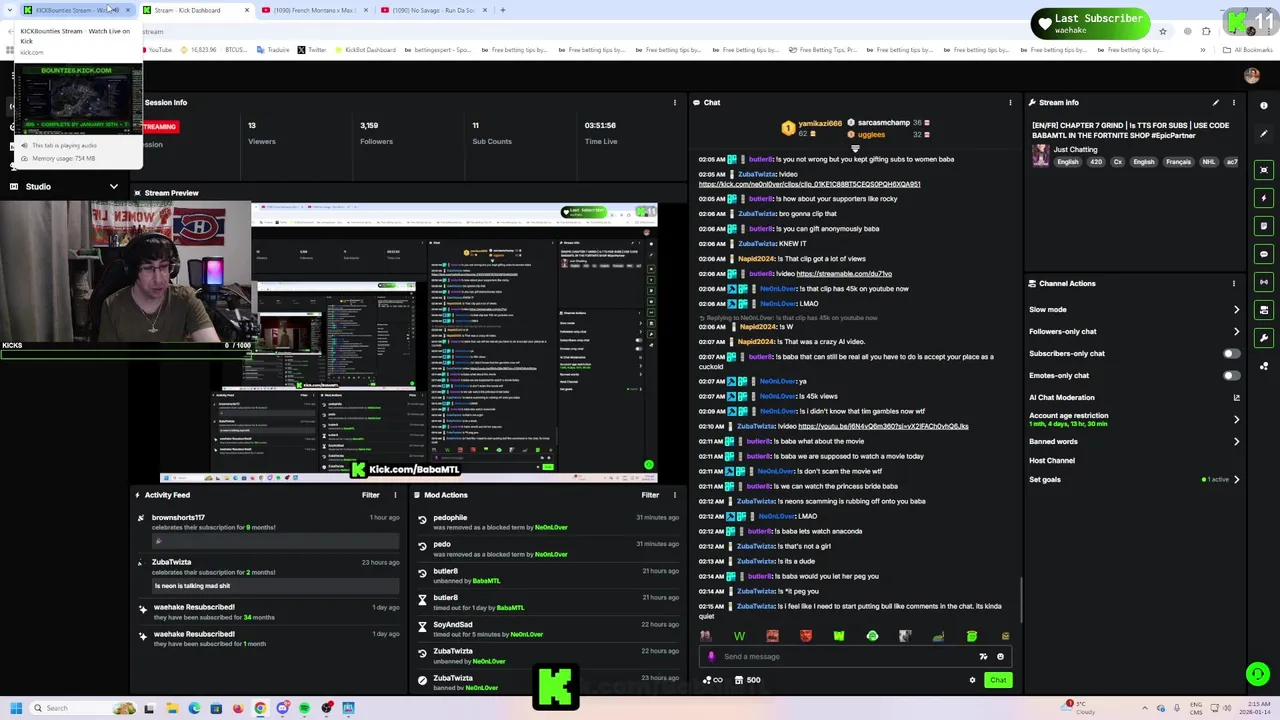
Task: Click the chat panel scrollbar
Action: (x=1021, y=599)
